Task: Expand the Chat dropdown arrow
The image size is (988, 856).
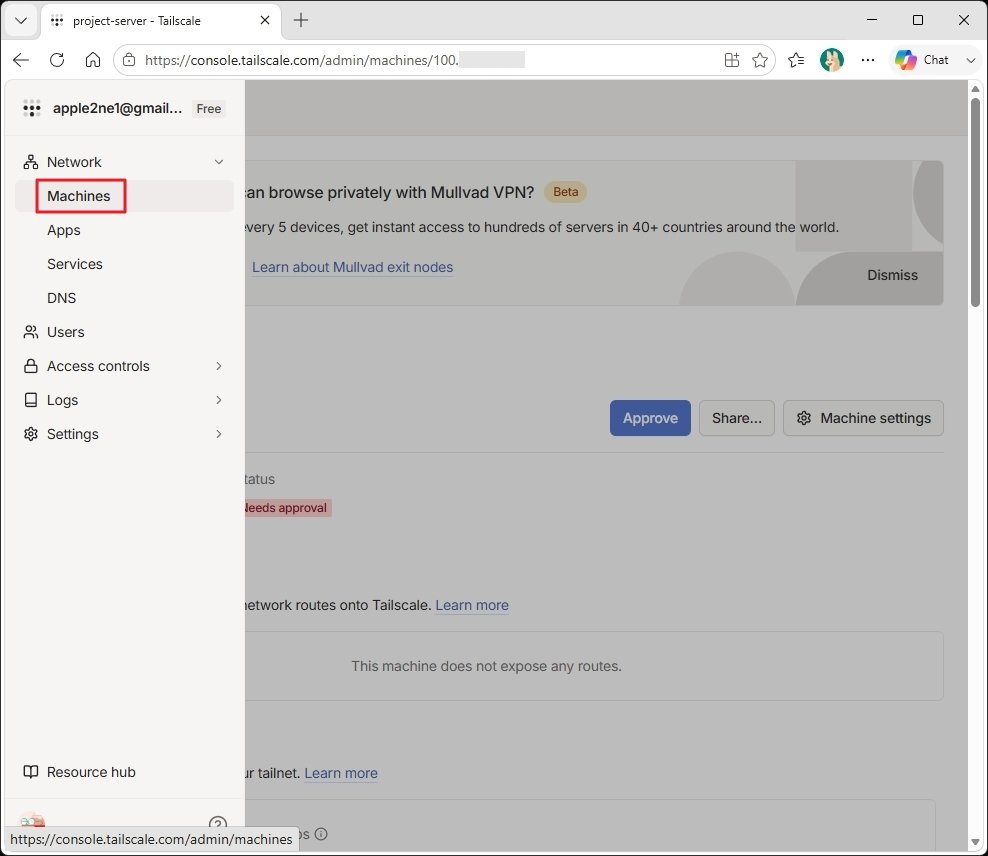Action: click(x=970, y=60)
